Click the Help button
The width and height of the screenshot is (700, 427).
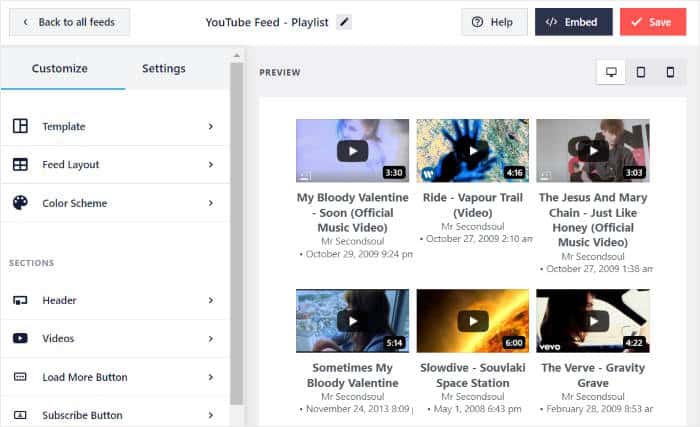click(x=494, y=22)
